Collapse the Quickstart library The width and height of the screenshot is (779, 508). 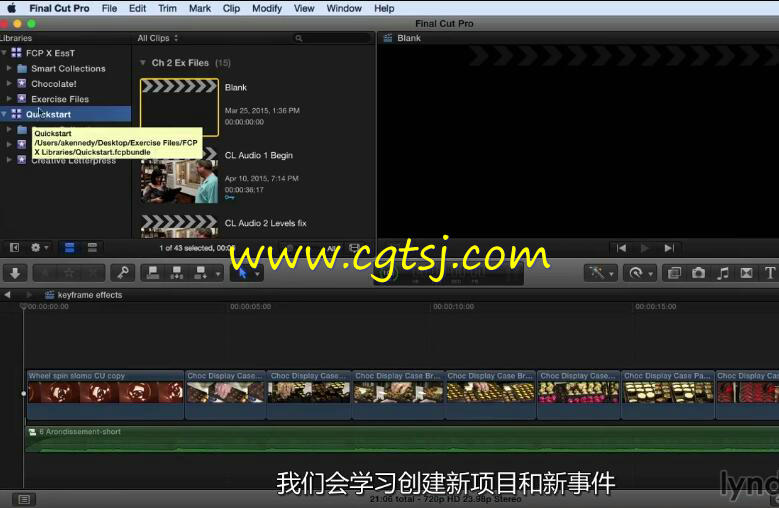click(4, 114)
